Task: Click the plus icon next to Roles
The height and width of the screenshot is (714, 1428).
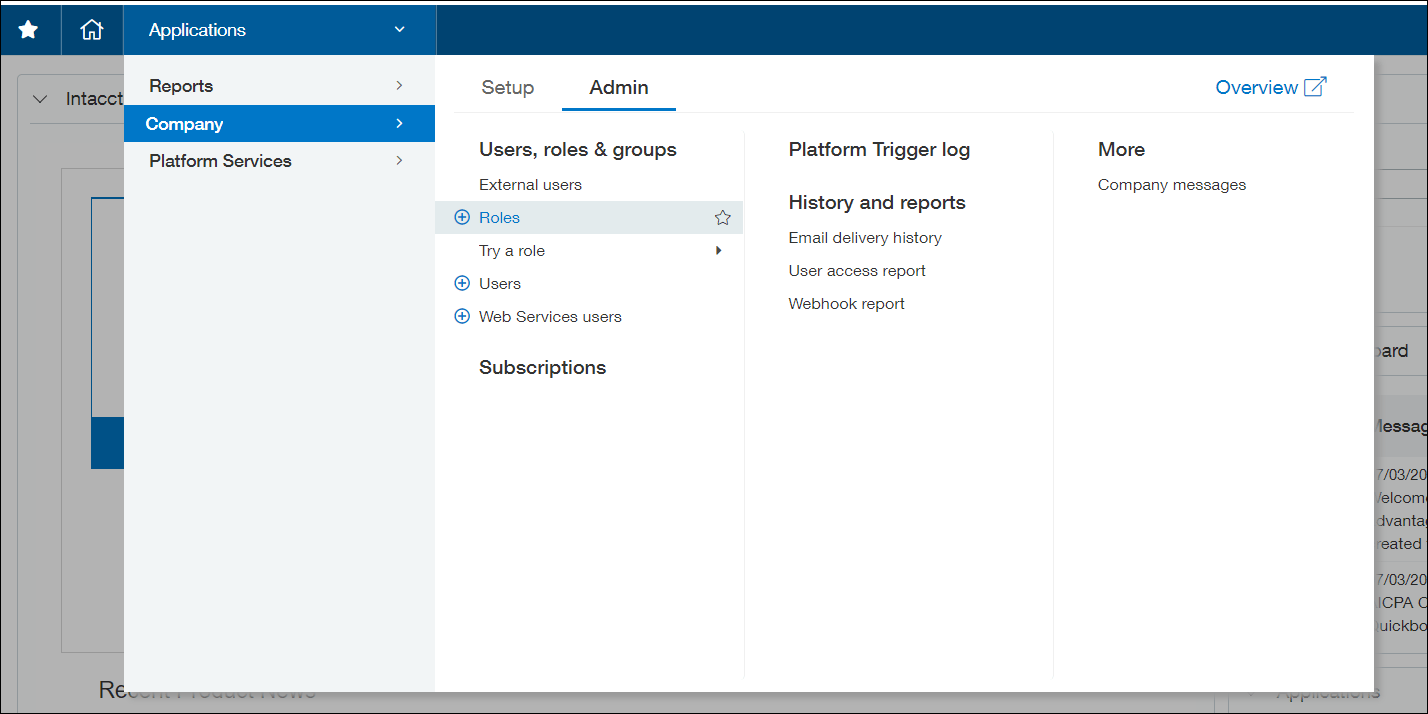Action: (x=462, y=216)
